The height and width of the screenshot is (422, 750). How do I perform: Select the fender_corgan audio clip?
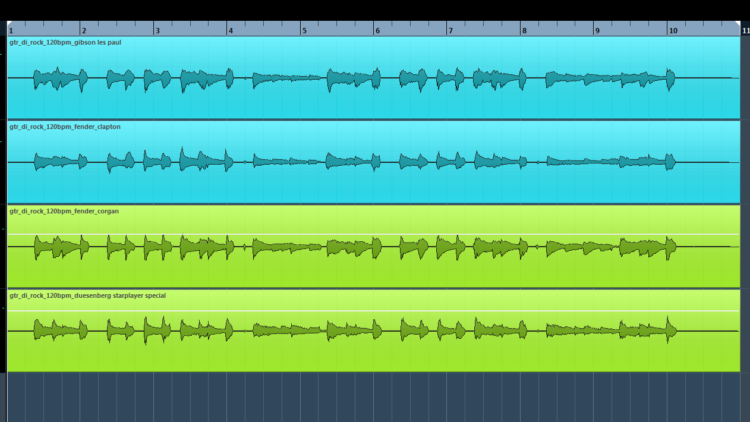374,246
